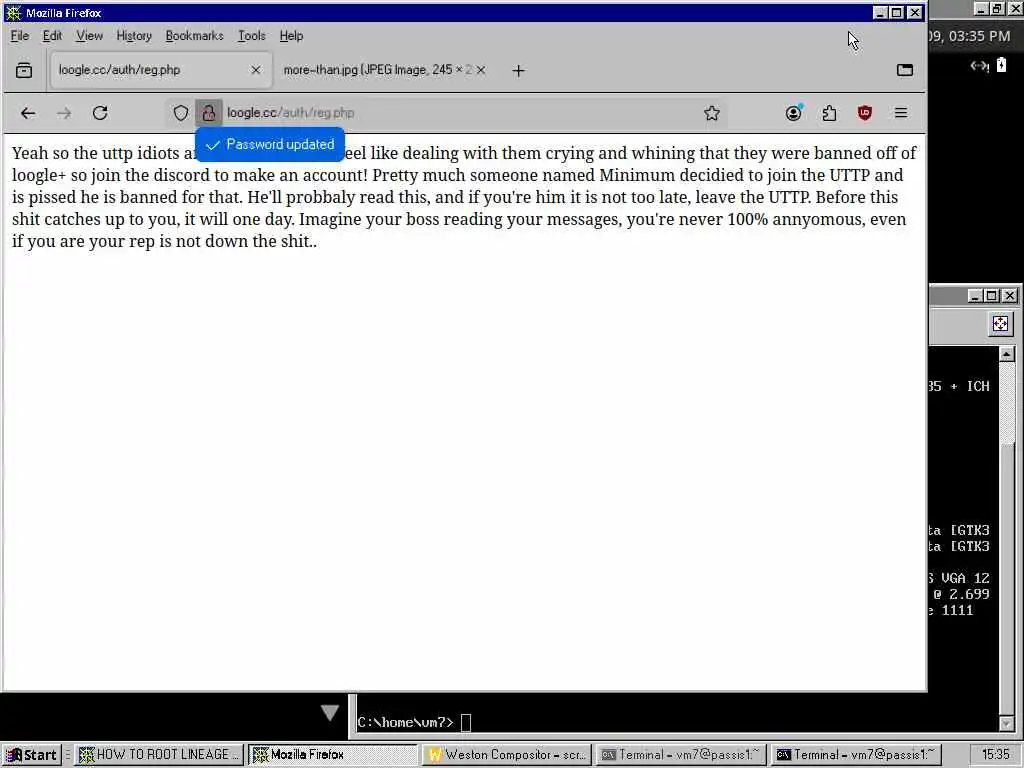Viewport: 1024px width, 768px height.
Task: Close the background window with fullscreen icon
Action: click(1010, 296)
